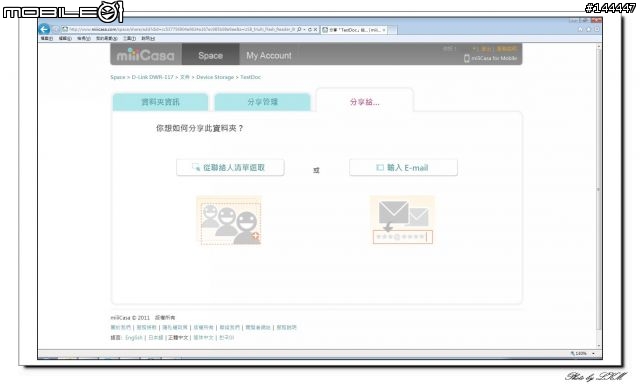Open the 說明 (Help) menu
The width and height of the screenshot is (640, 388).
pos(148,38)
